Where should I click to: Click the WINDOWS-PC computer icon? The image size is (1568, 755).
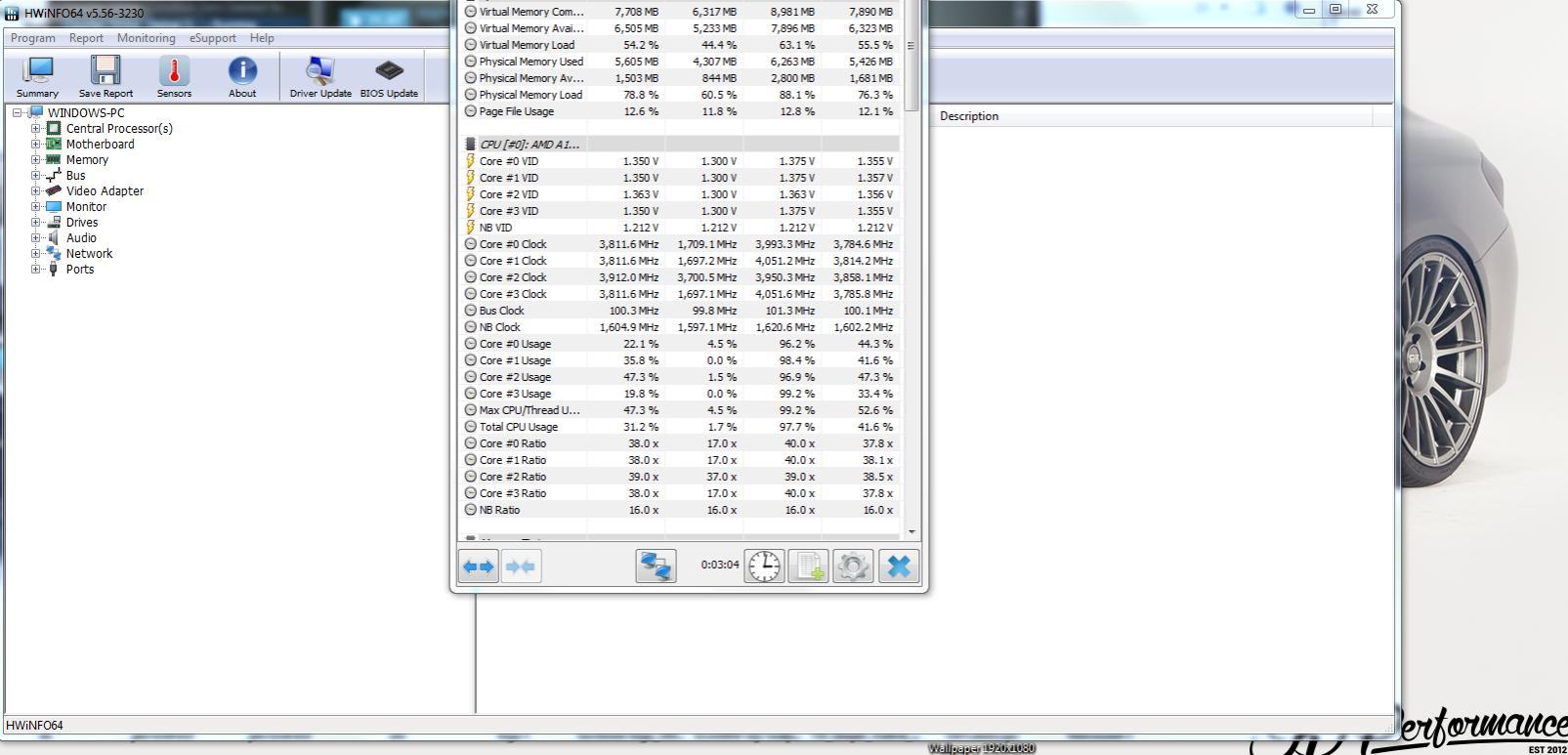click(x=36, y=112)
